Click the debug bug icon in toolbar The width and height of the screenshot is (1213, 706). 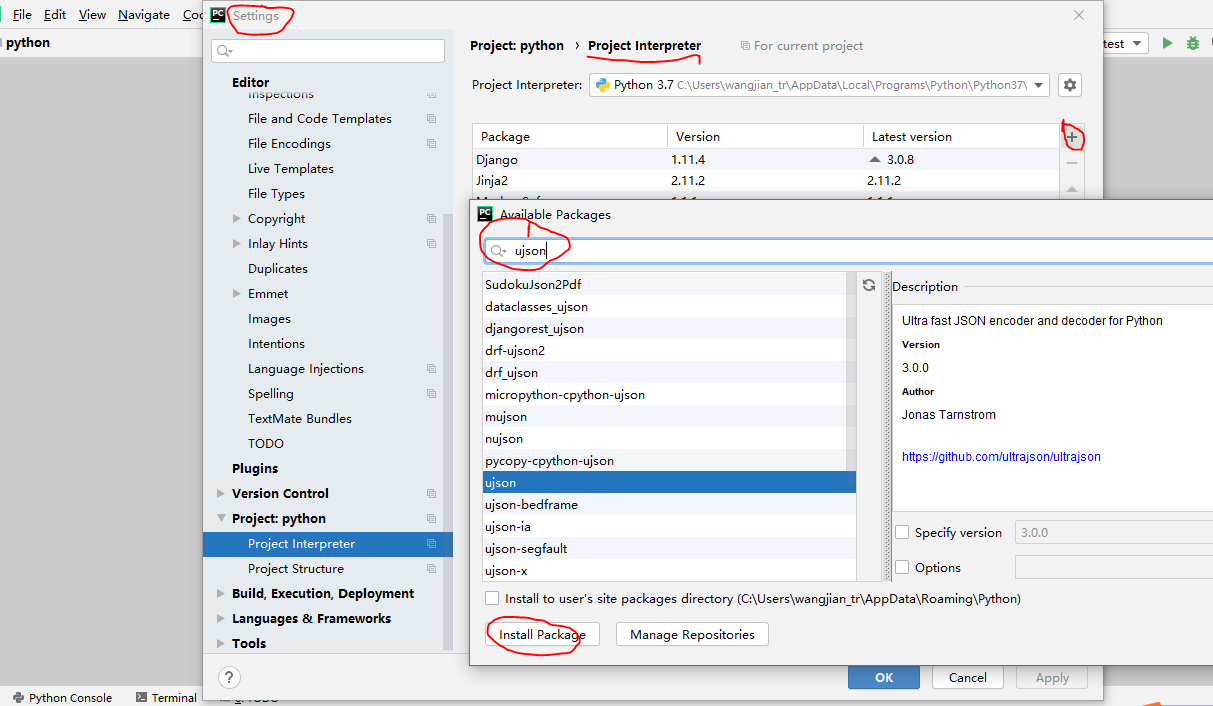tap(1193, 43)
